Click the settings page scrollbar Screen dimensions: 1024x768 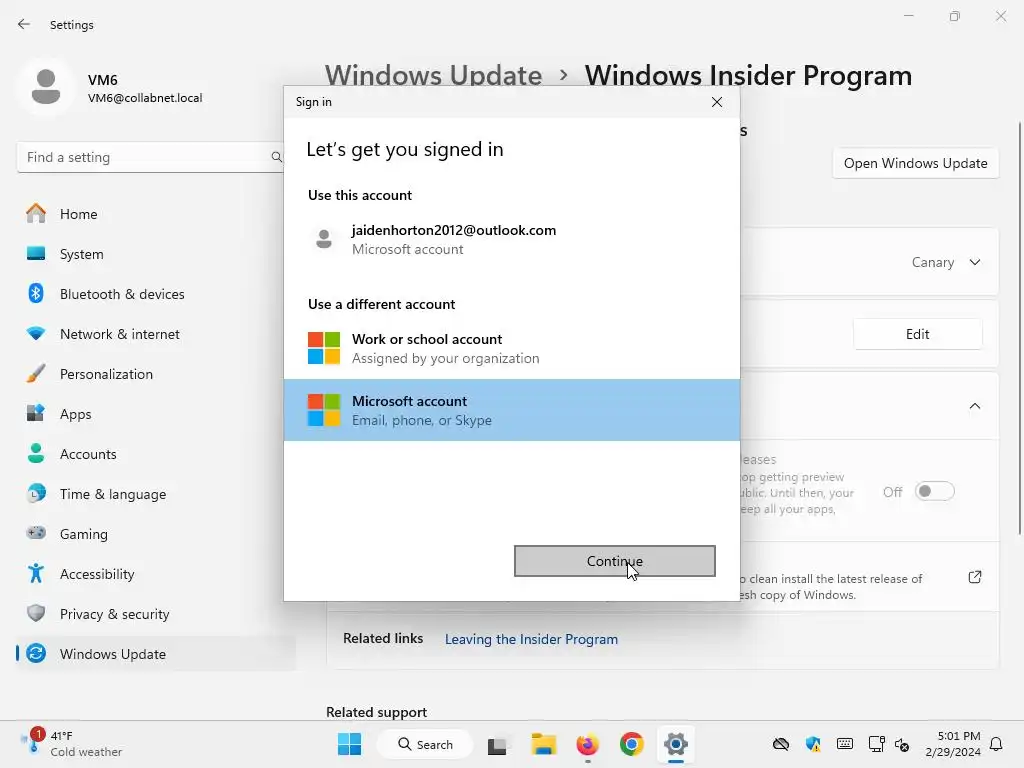click(x=1019, y=327)
